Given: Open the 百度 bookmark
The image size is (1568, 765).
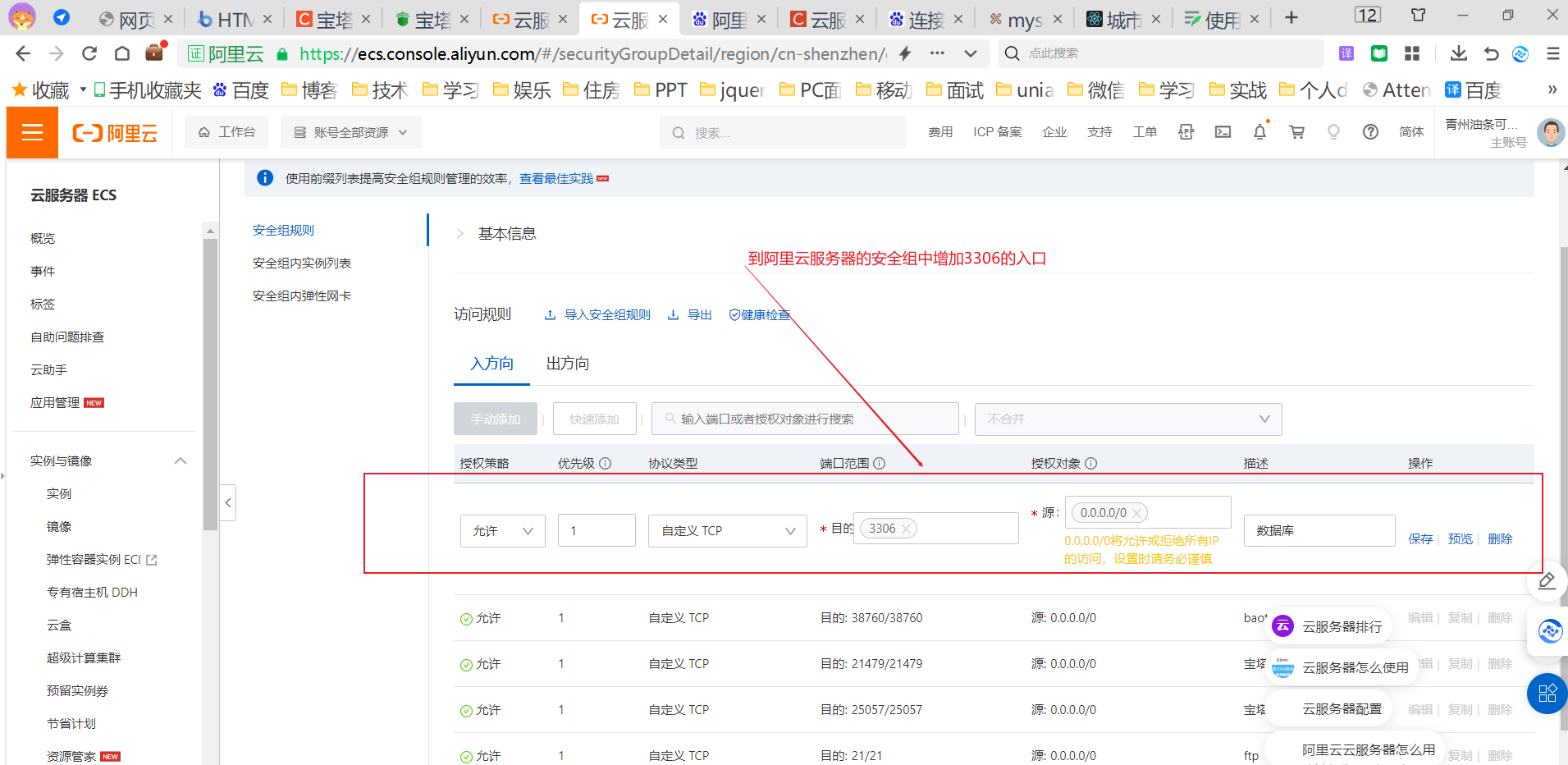Looking at the screenshot, I should tap(240, 89).
